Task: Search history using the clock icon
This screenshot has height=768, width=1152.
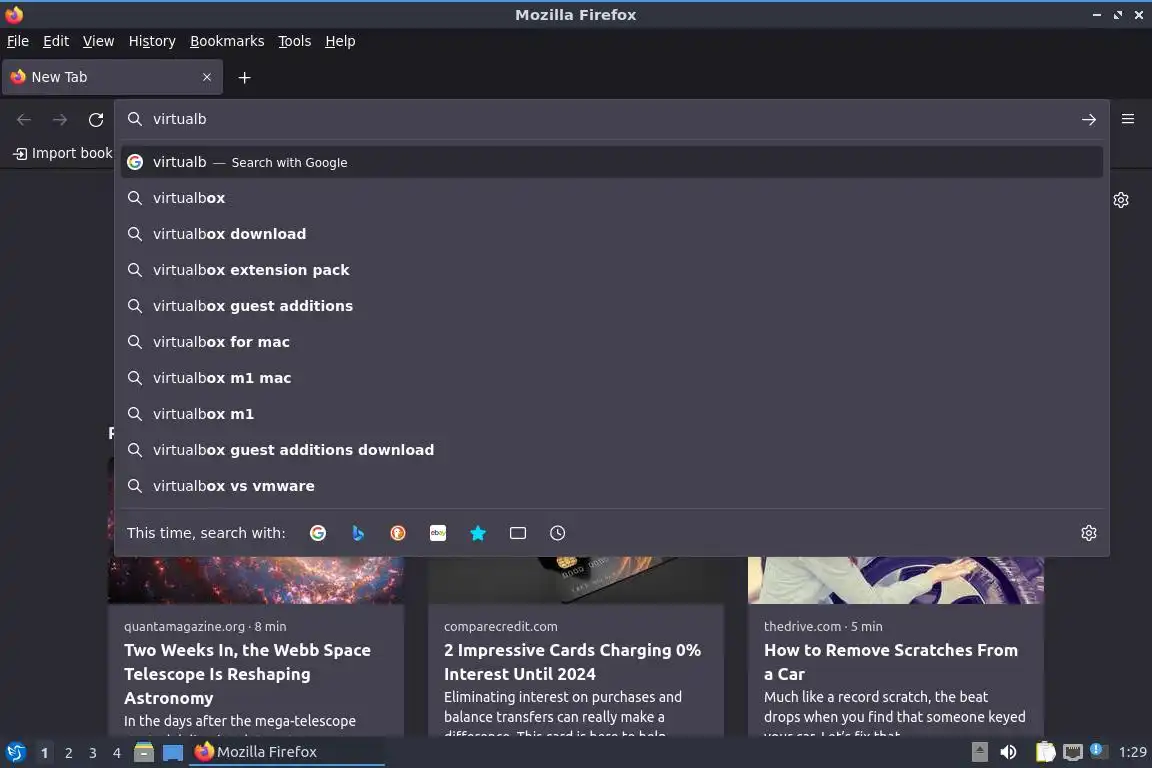Action: (x=558, y=533)
